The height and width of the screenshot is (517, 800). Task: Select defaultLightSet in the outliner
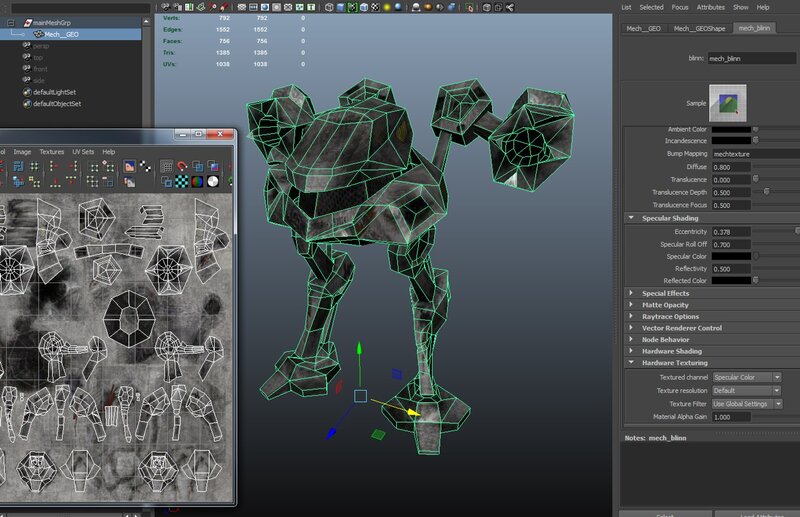[56, 92]
